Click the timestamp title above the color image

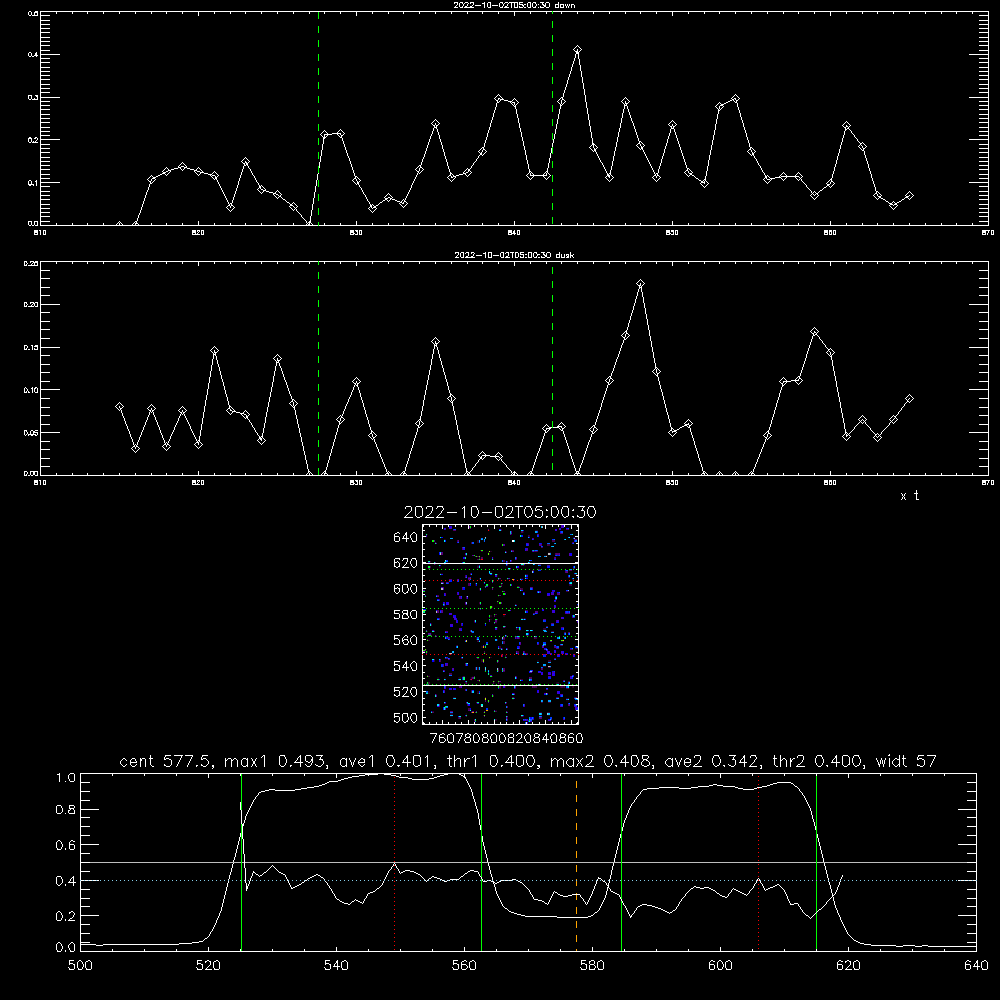coord(500,512)
